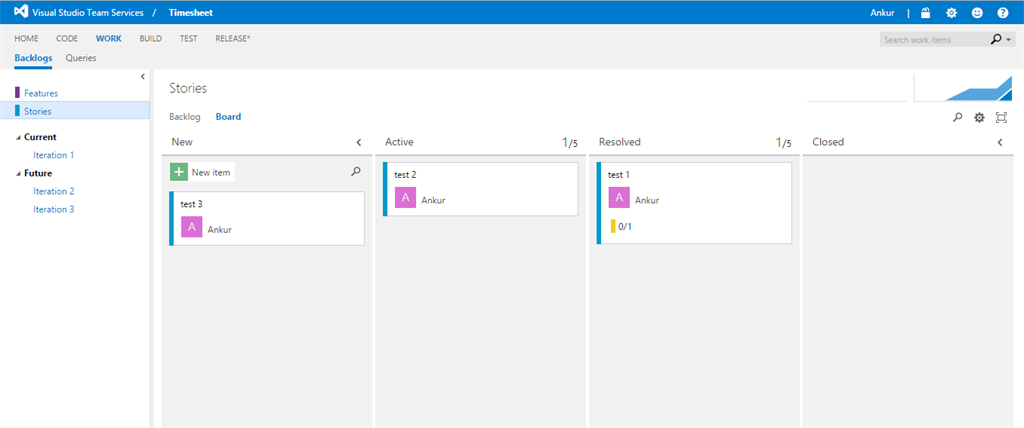Open the Iteration 1 link
The image size is (1024, 428).
(x=54, y=155)
